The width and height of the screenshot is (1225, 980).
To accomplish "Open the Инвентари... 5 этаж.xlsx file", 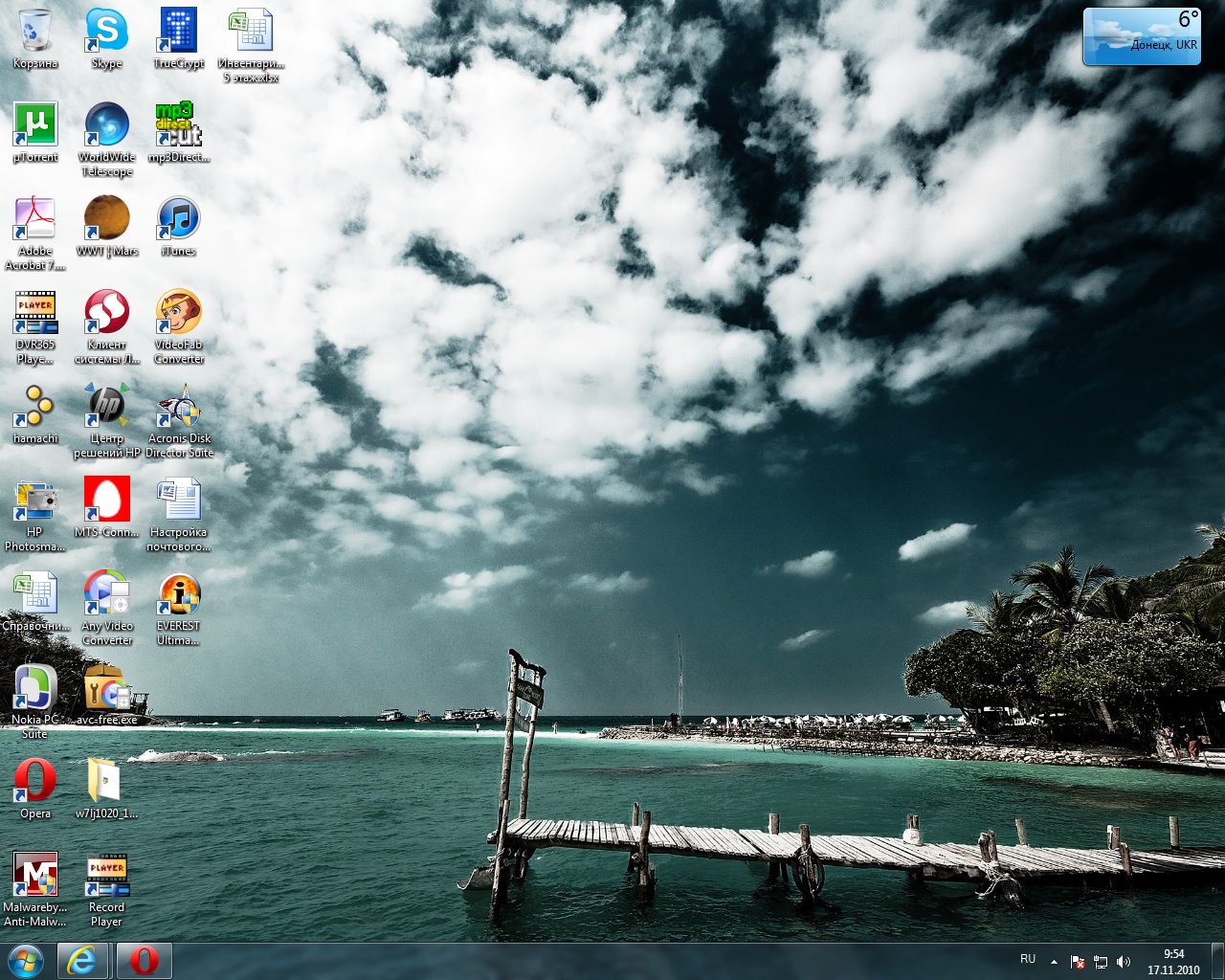I will pyautogui.click(x=251, y=46).
